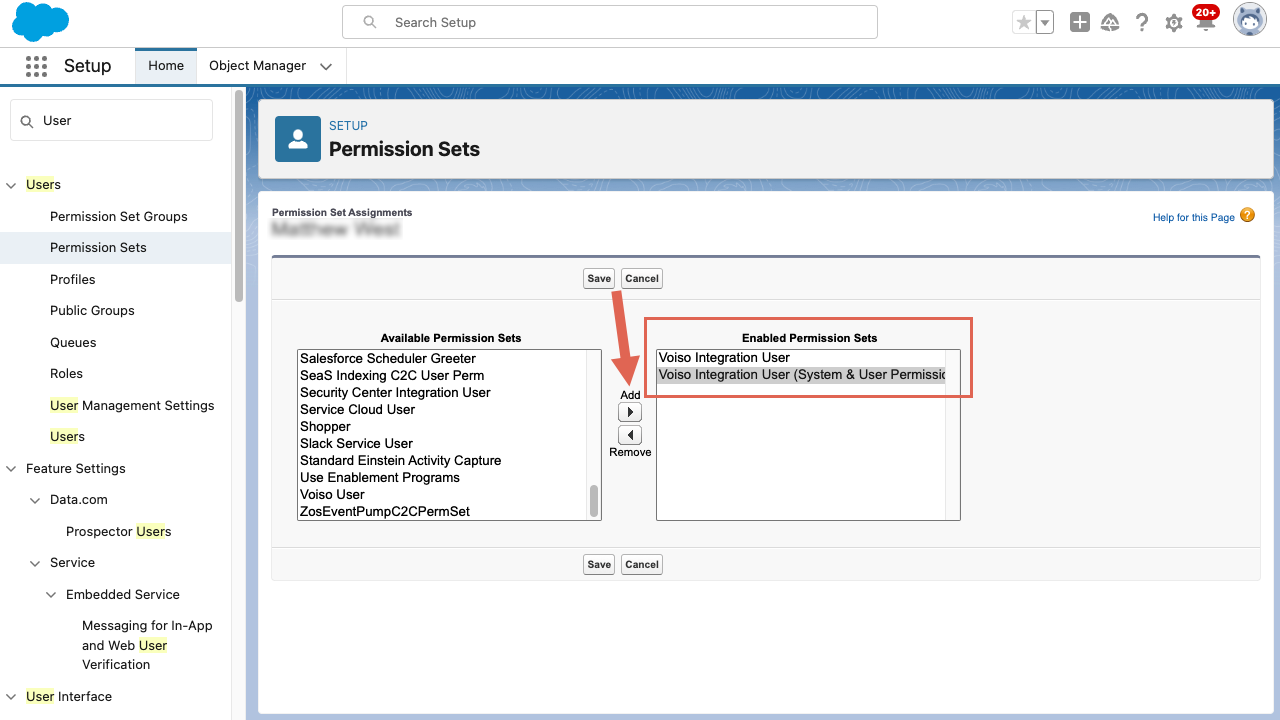This screenshot has height=720, width=1280.
Task: Click the bottom Save button
Action: tap(599, 564)
